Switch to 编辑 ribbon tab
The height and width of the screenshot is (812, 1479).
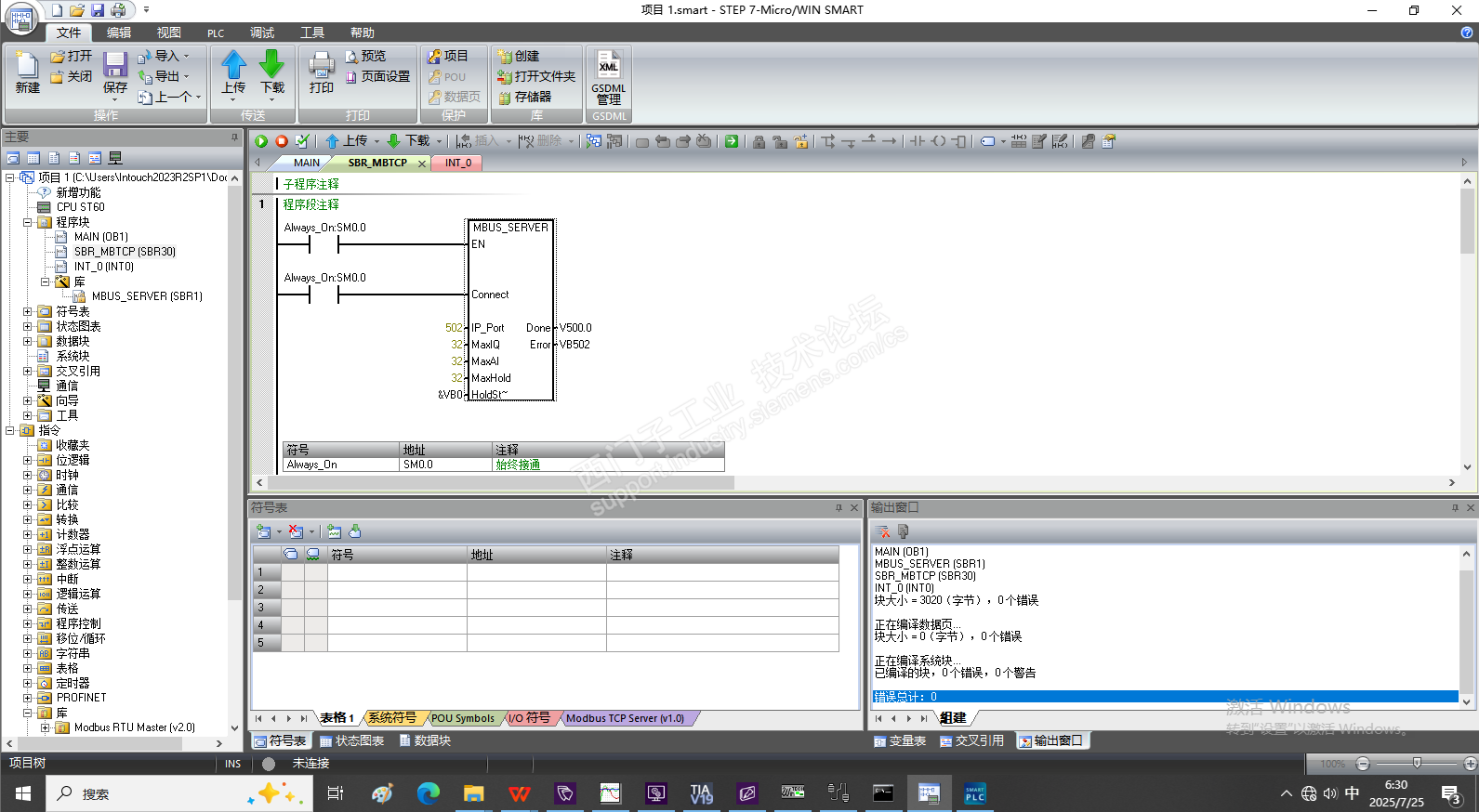coord(119,33)
